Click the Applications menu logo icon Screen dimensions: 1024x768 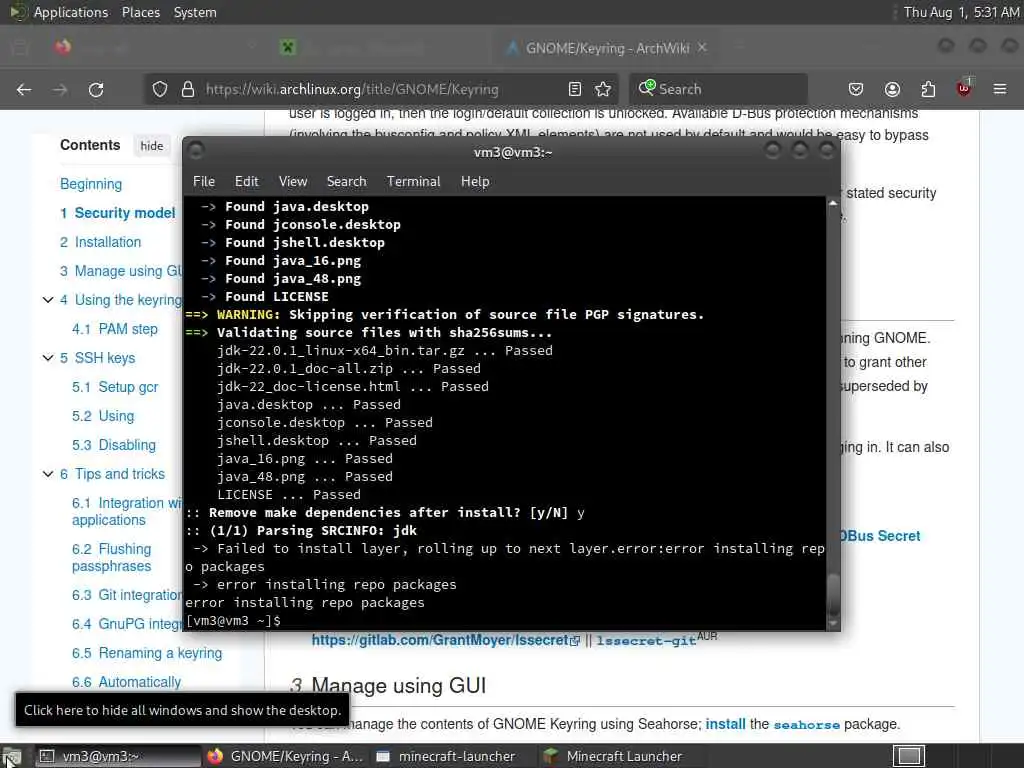[17, 12]
